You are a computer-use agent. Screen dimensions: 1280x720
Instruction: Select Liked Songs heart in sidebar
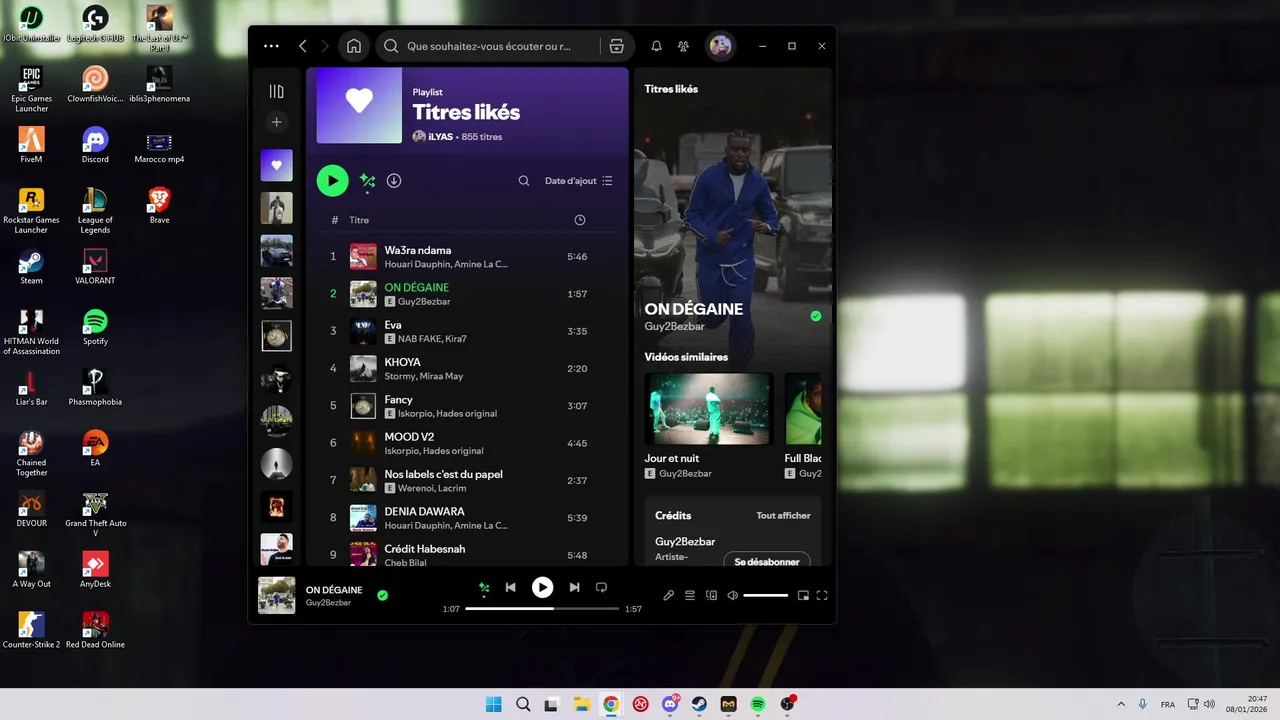[x=277, y=165]
